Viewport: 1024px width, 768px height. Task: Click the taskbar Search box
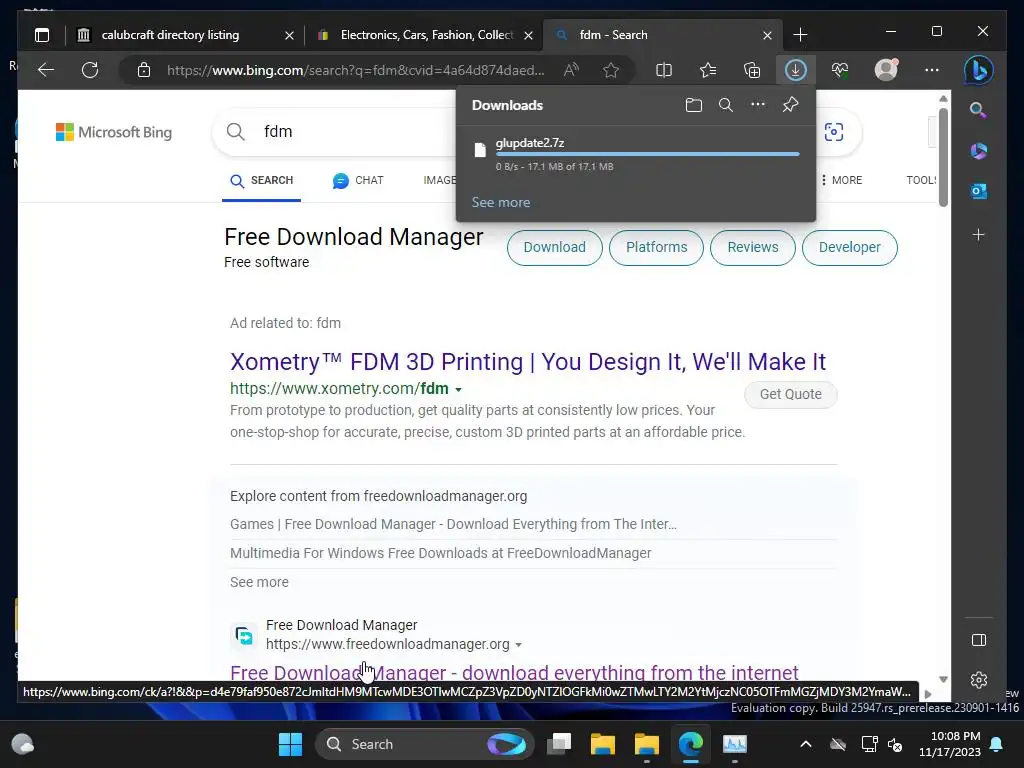click(x=424, y=744)
